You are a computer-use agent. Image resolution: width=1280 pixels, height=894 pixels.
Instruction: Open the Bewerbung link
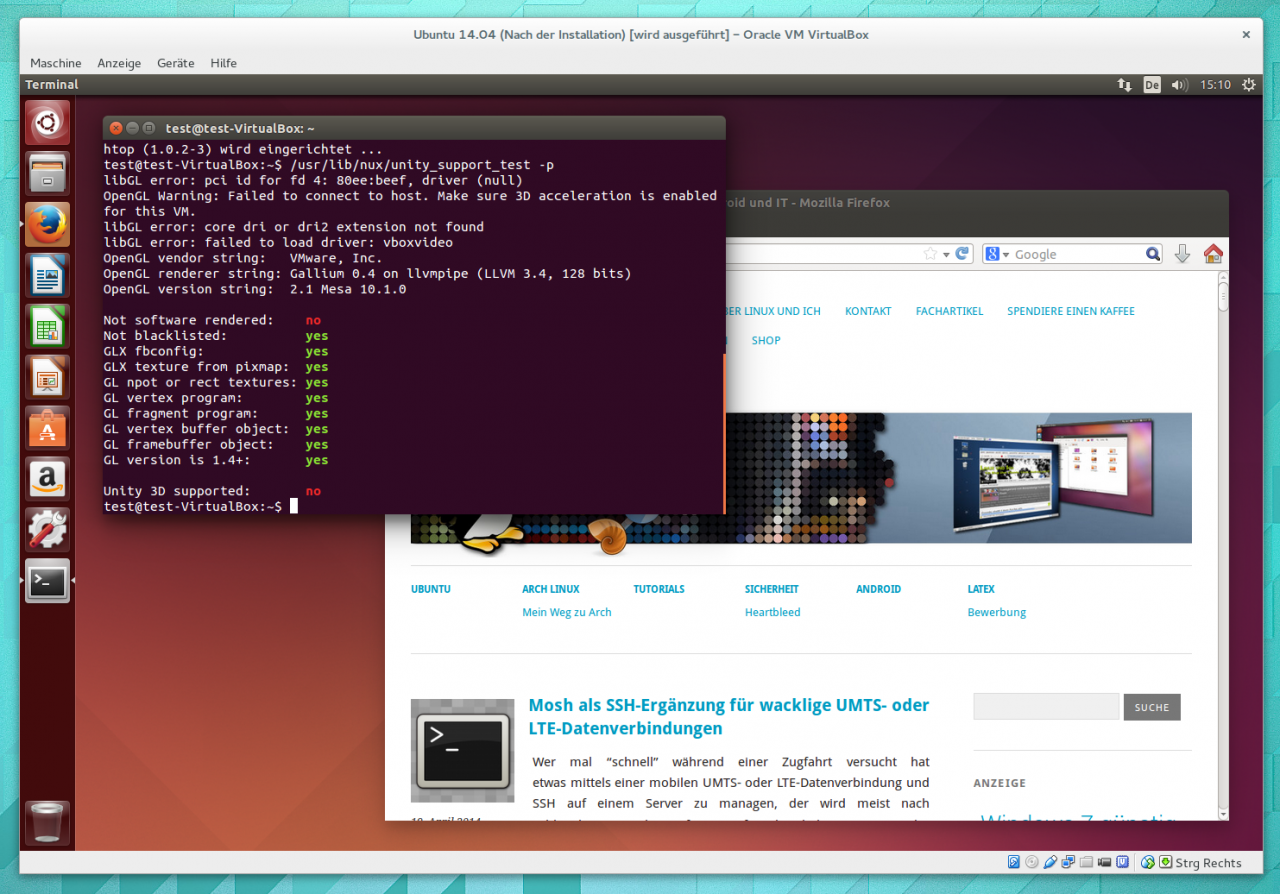(x=997, y=612)
